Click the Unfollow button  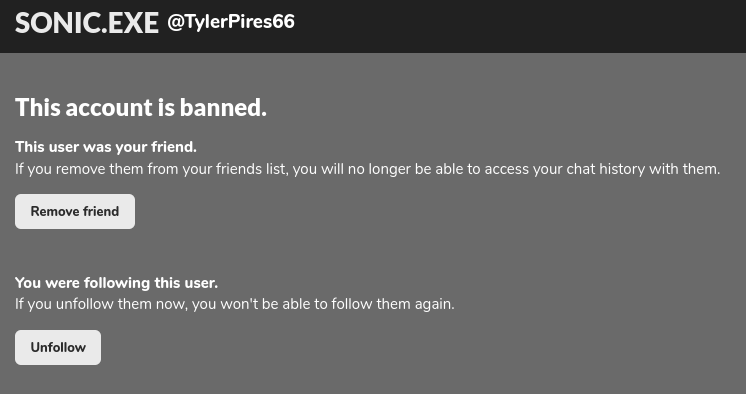(58, 347)
